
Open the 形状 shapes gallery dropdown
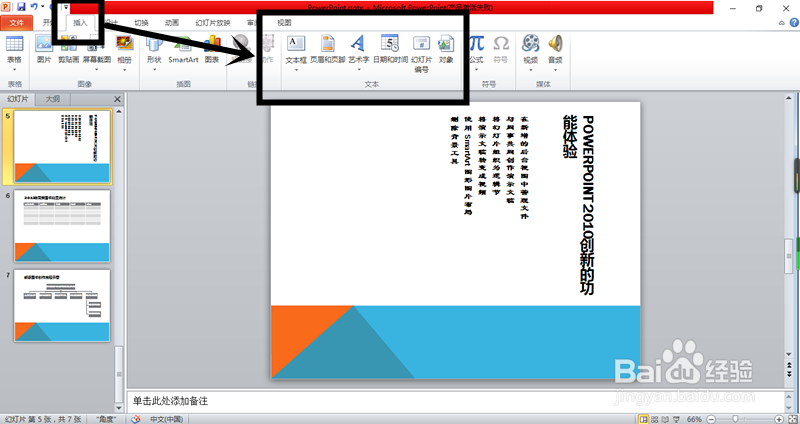click(x=154, y=69)
